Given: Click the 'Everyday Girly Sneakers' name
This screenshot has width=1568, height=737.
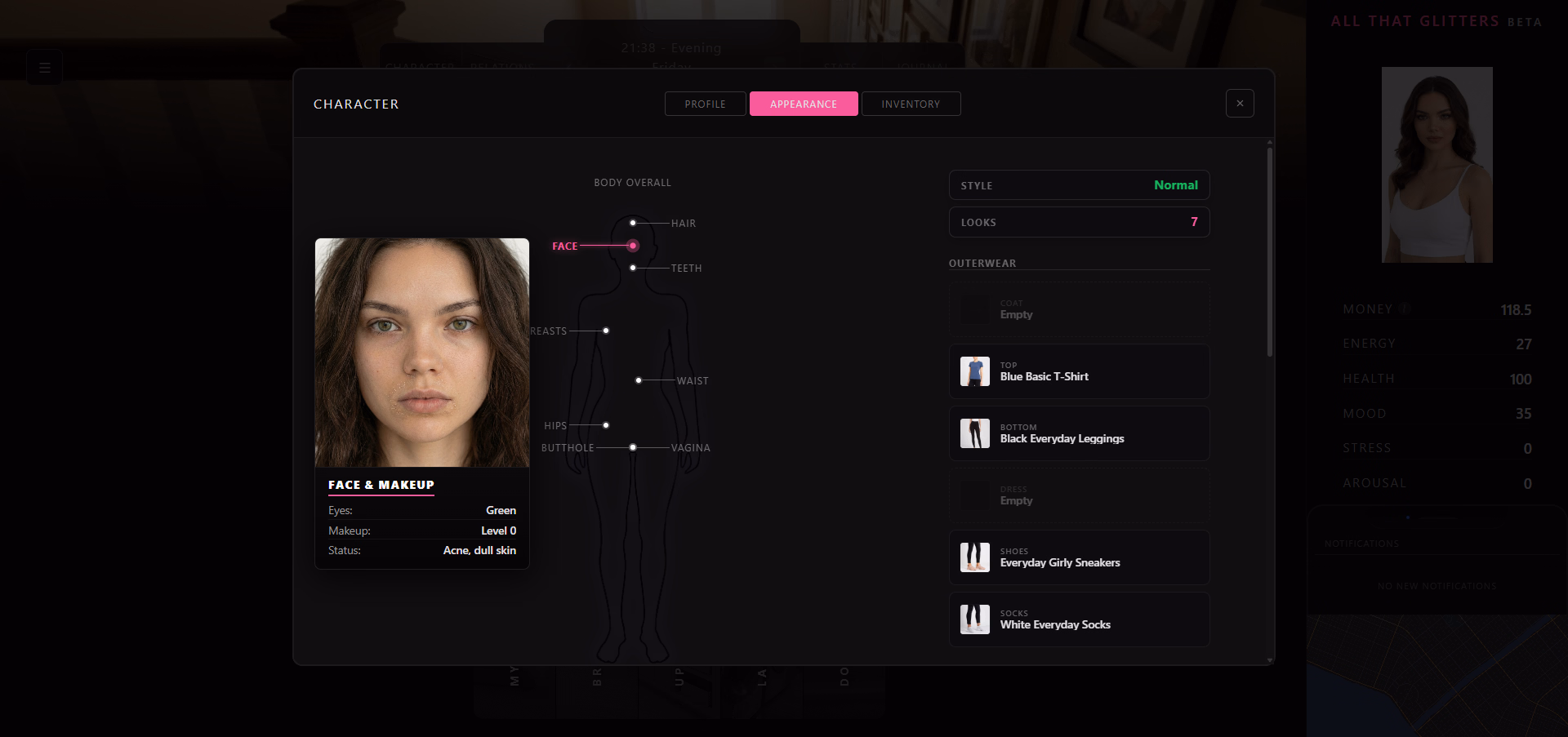Looking at the screenshot, I should point(1060,562).
